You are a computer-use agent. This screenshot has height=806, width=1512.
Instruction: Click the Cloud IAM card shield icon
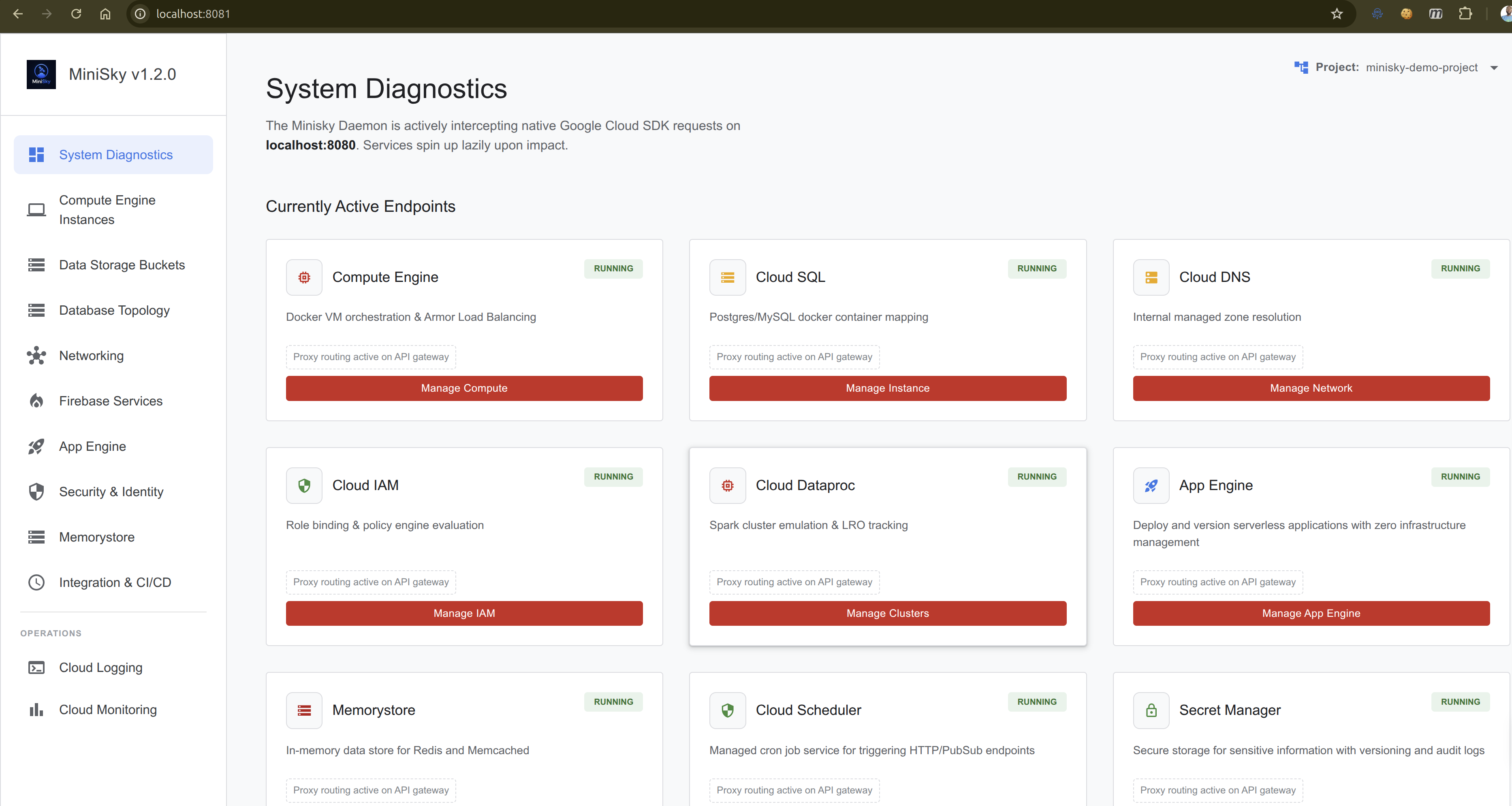304,486
